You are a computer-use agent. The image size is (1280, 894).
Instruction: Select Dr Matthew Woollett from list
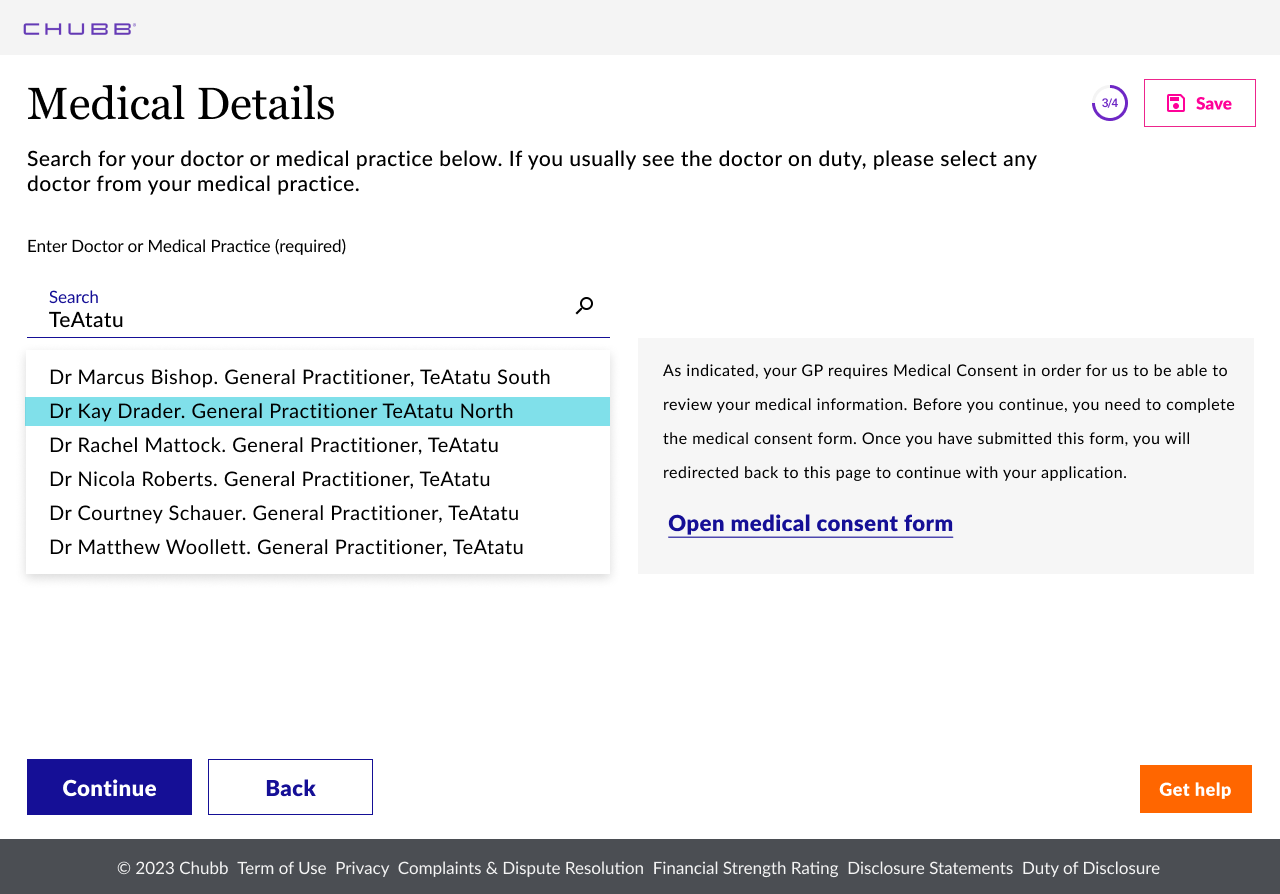pyautogui.click(x=318, y=547)
